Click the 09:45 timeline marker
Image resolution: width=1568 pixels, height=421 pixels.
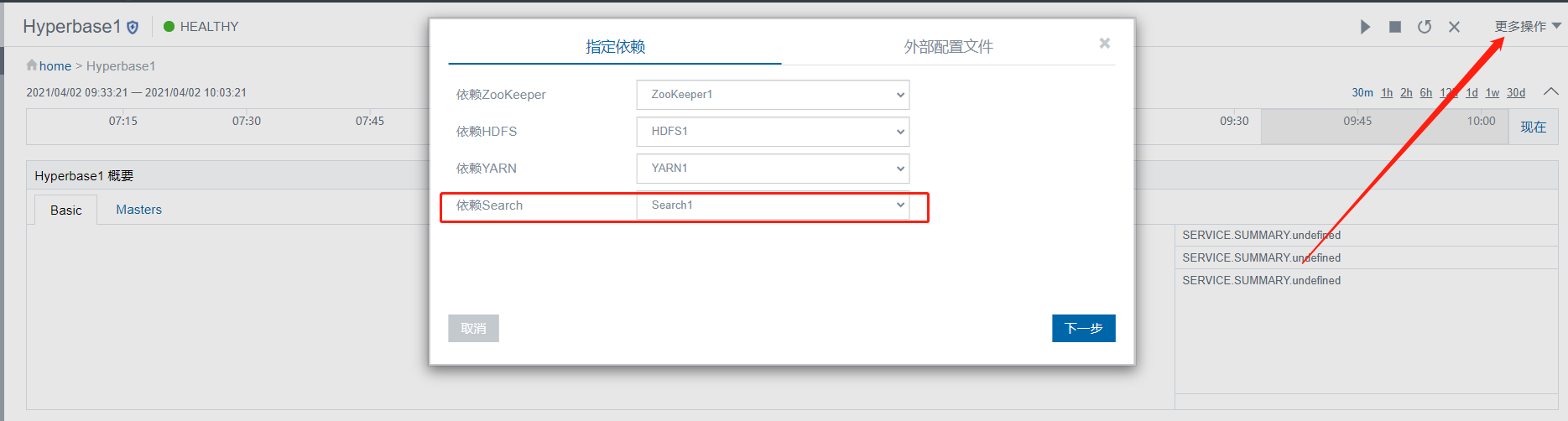1357,122
